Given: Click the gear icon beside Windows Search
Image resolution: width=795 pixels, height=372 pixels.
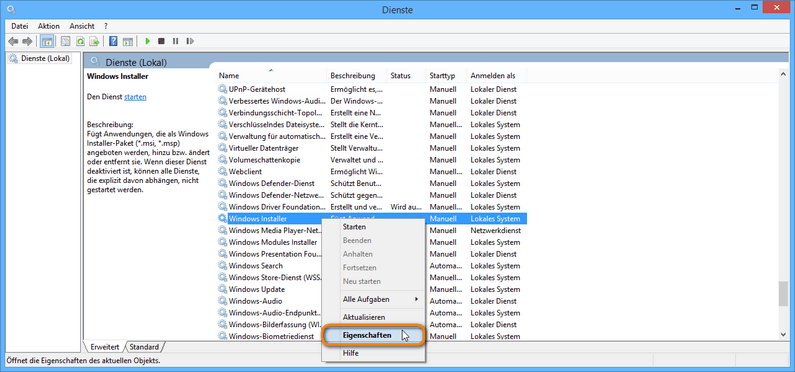Looking at the screenshot, I should point(223,266).
